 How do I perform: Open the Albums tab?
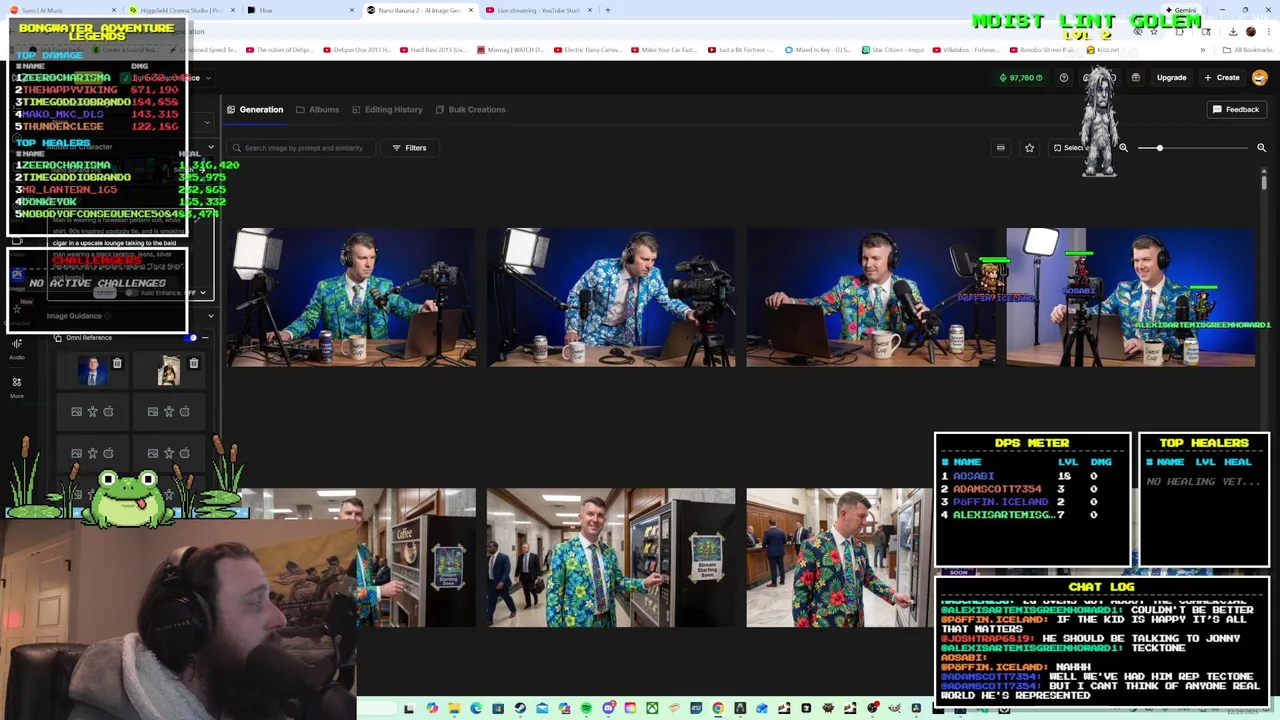pos(317,109)
